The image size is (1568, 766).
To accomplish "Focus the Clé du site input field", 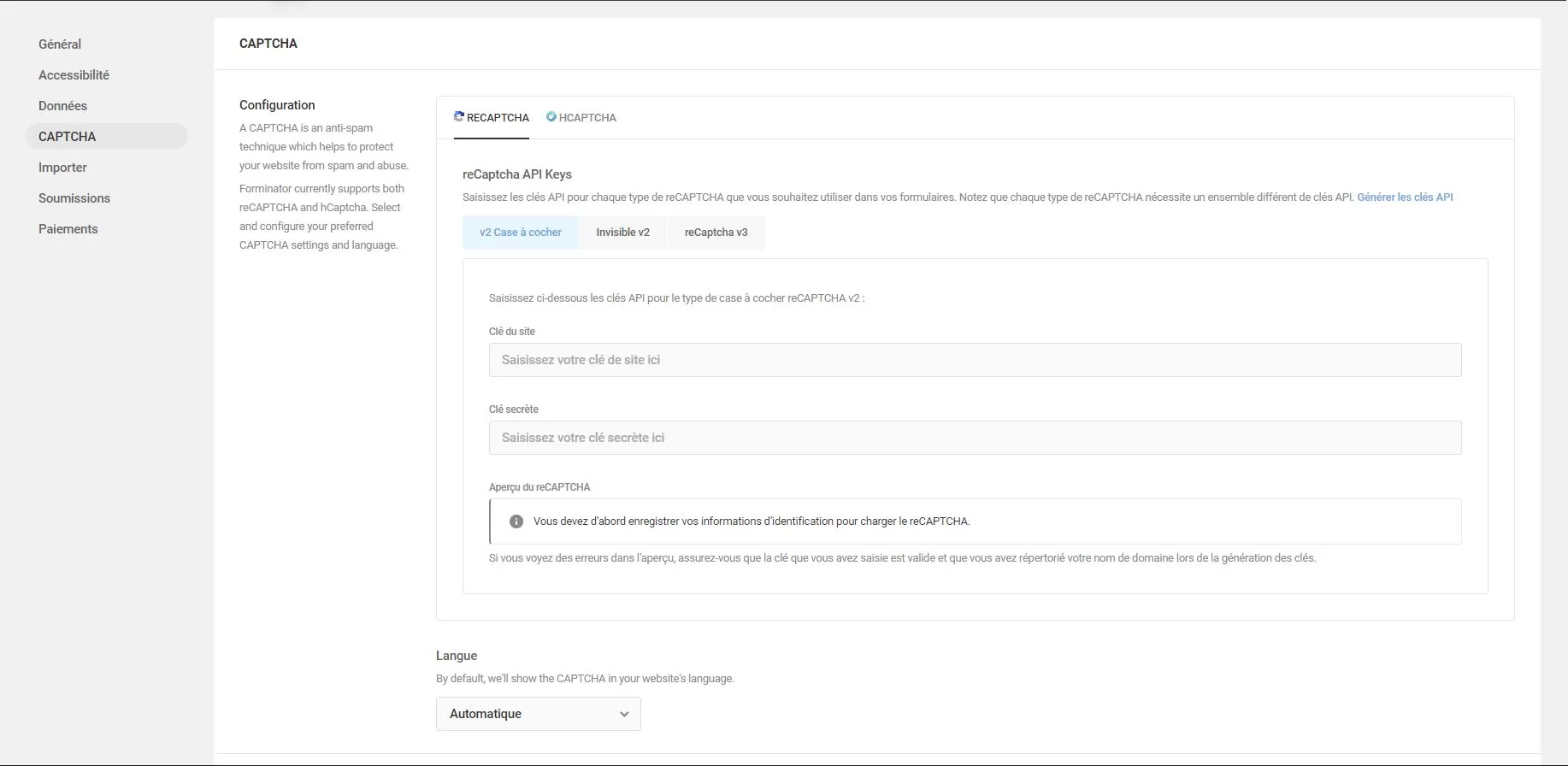I will click(x=975, y=360).
